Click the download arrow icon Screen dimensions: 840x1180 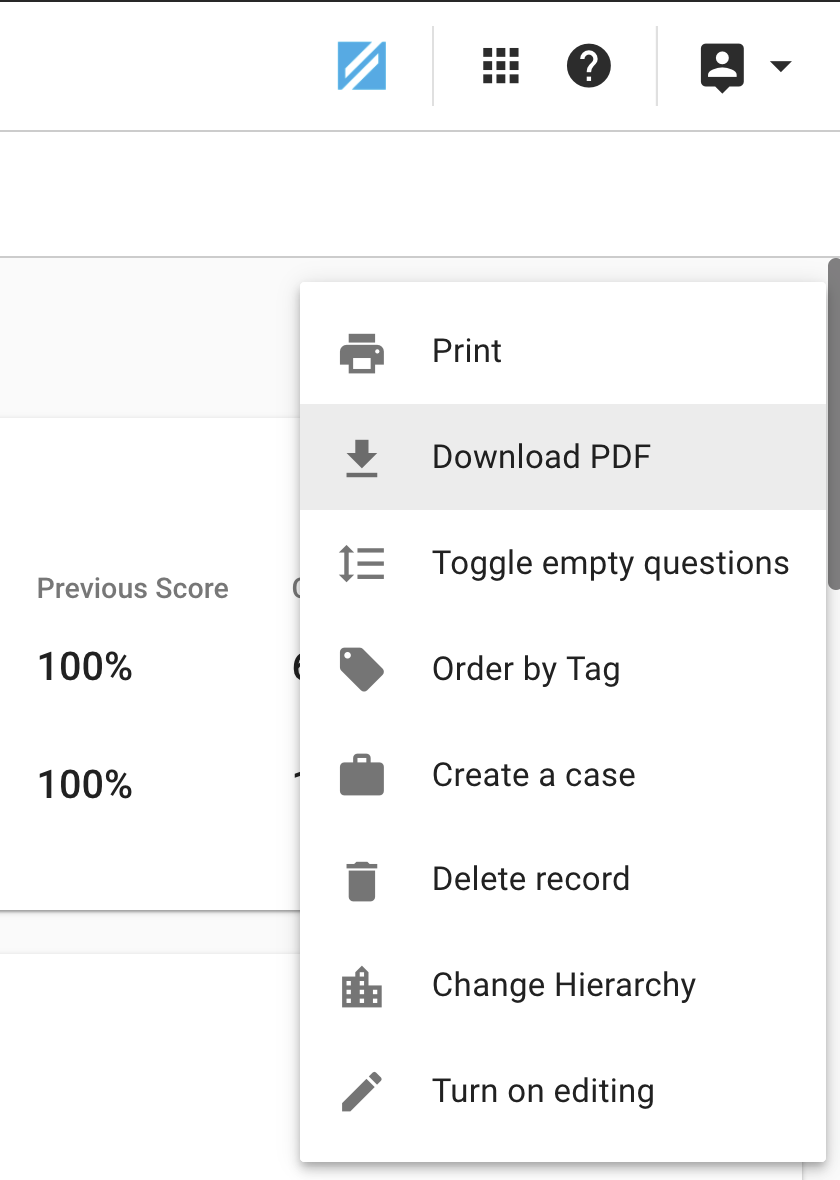tap(362, 458)
